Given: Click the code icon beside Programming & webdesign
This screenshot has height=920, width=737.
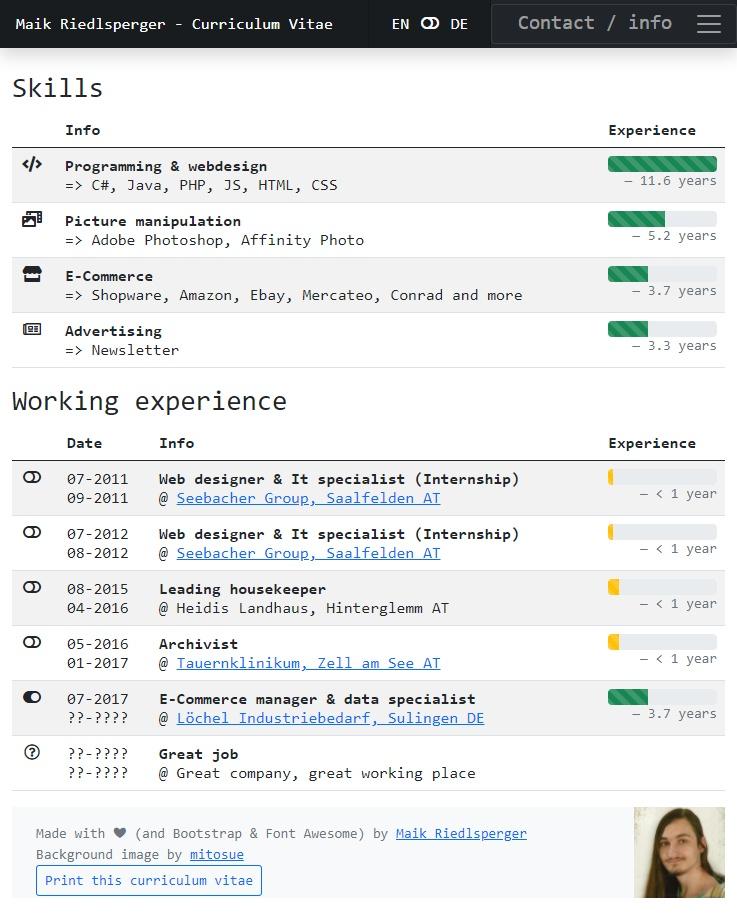Looking at the screenshot, I should tap(32, 165).
